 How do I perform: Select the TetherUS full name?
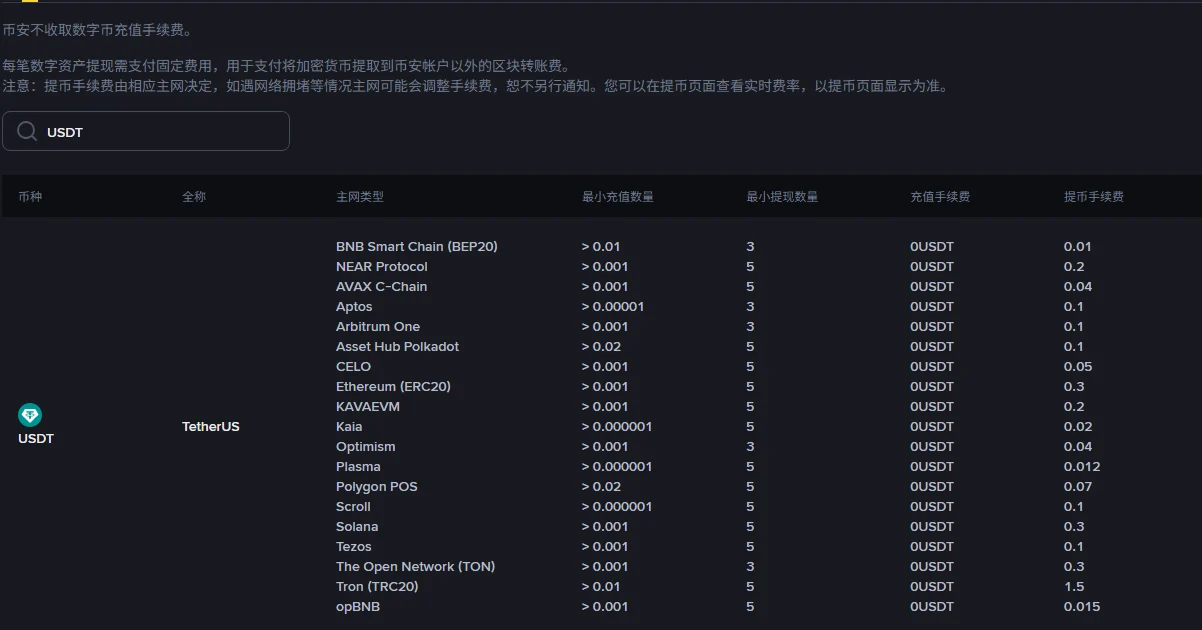click(x=211, y=427)
